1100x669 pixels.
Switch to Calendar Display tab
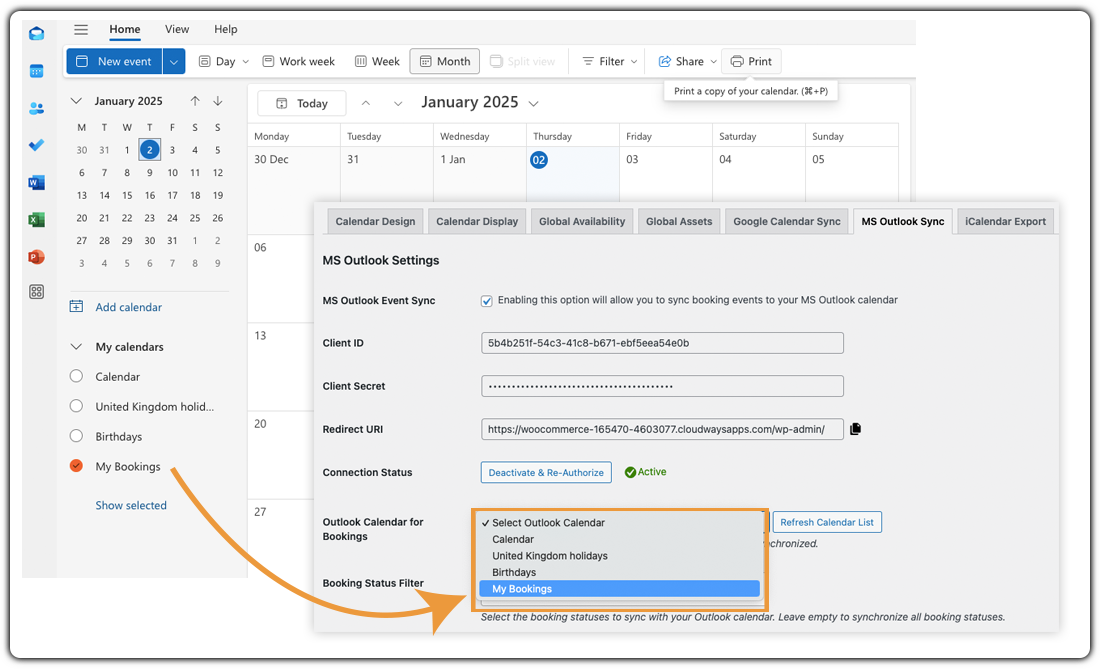pyautogui.click(x=477, y=222)
